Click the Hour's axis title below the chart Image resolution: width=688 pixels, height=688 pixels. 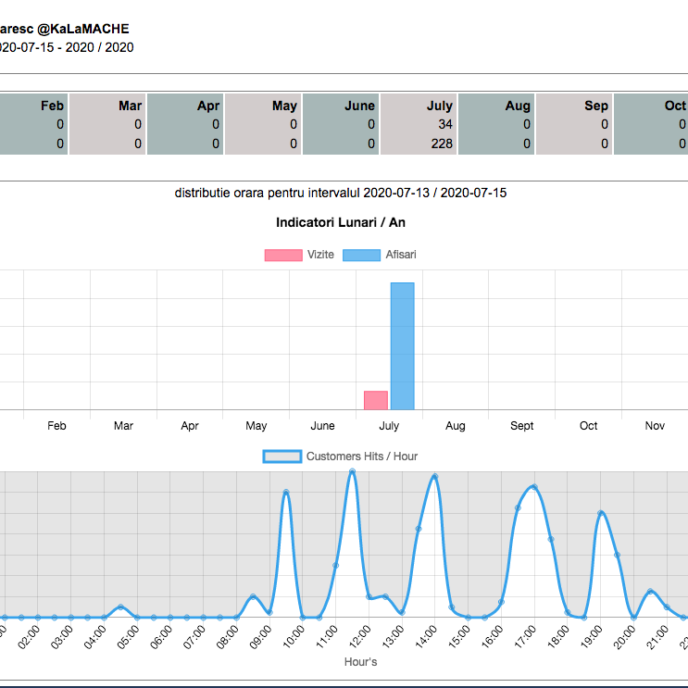[x=360, y=661]
